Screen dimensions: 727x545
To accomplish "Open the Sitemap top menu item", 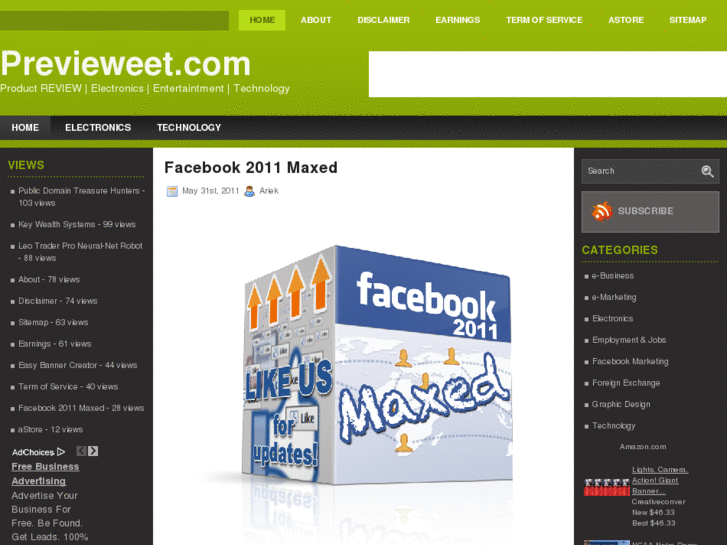I will click(x=688, y=20).
